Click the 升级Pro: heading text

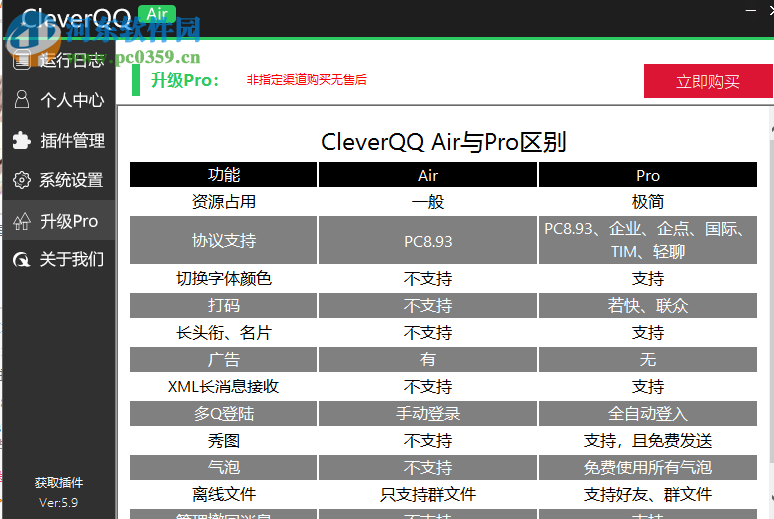tap(185, 80)
